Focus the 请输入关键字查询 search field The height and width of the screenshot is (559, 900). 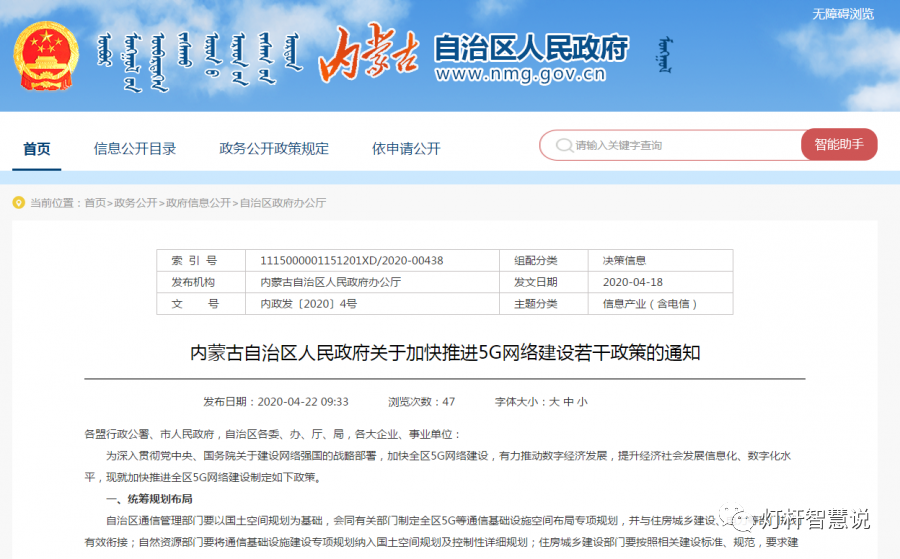670,145
